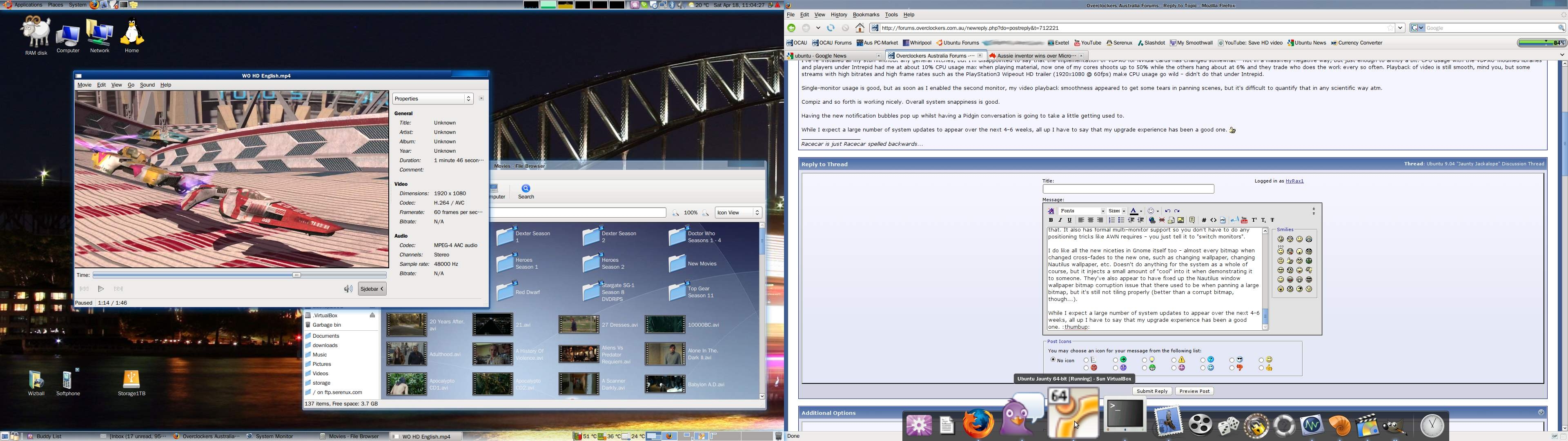Open Ubuntu News bookmark
The height and width of the screenshot is (441, 1568).
coord(1306,43)
